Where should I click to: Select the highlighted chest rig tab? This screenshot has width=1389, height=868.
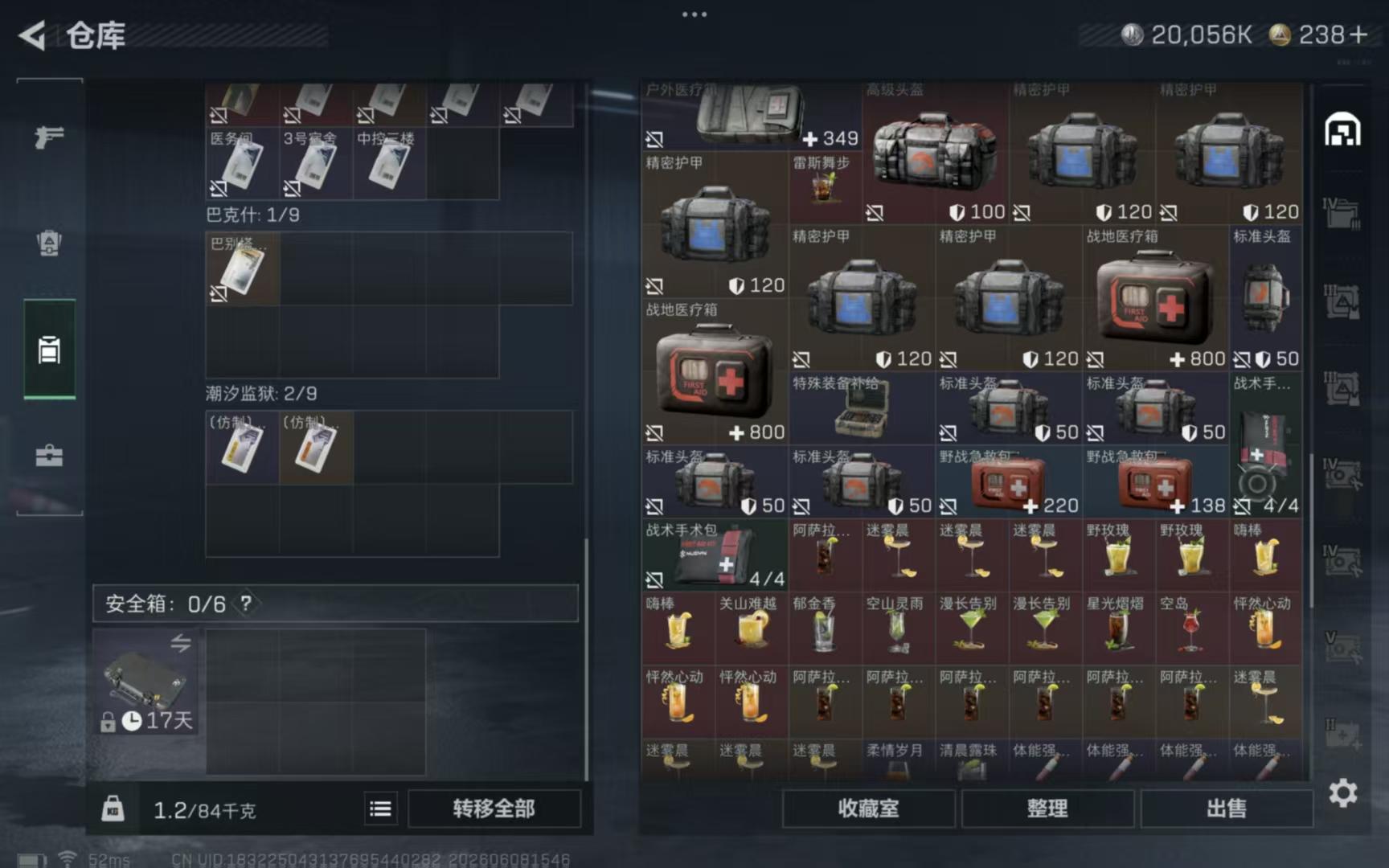point(49,350)
